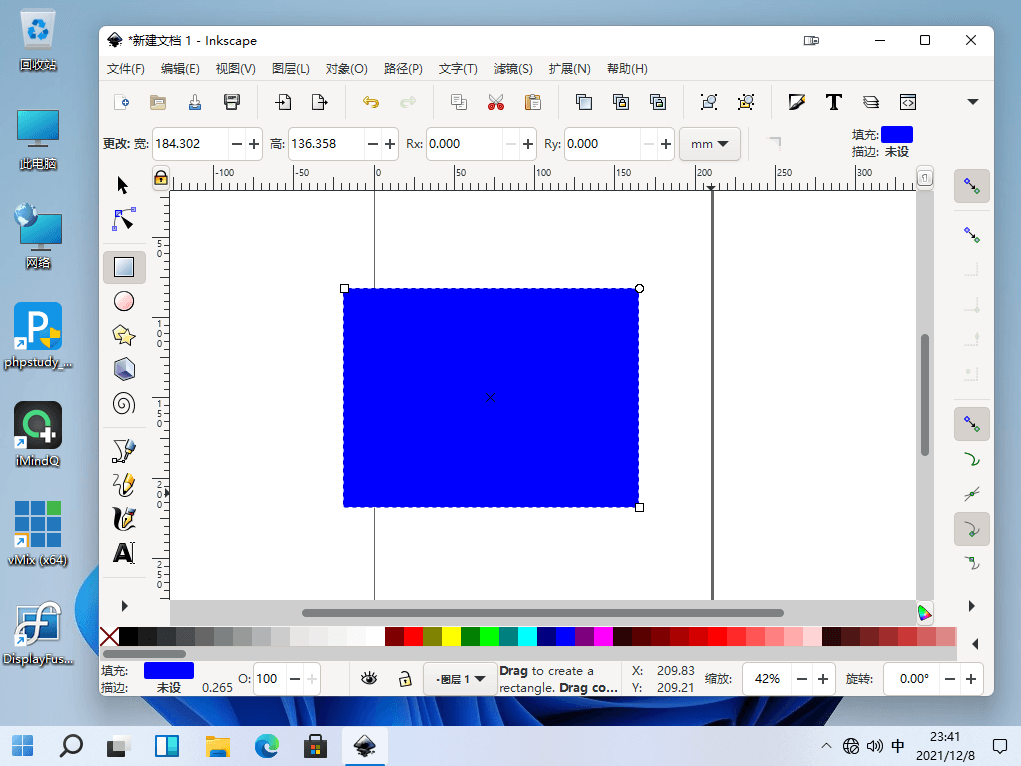Click the Export icon

point(319,102)
